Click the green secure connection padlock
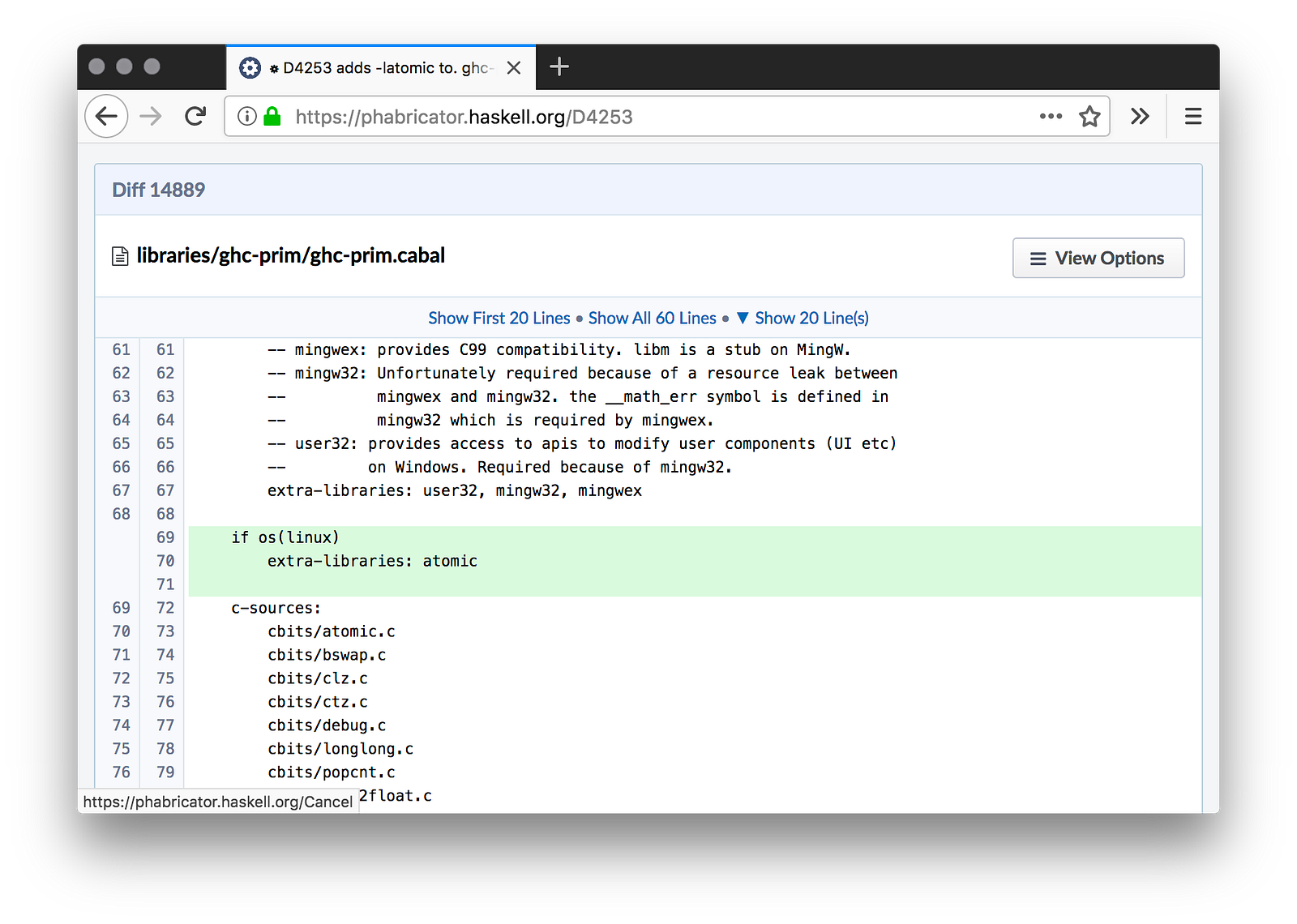 coord(272,117)
